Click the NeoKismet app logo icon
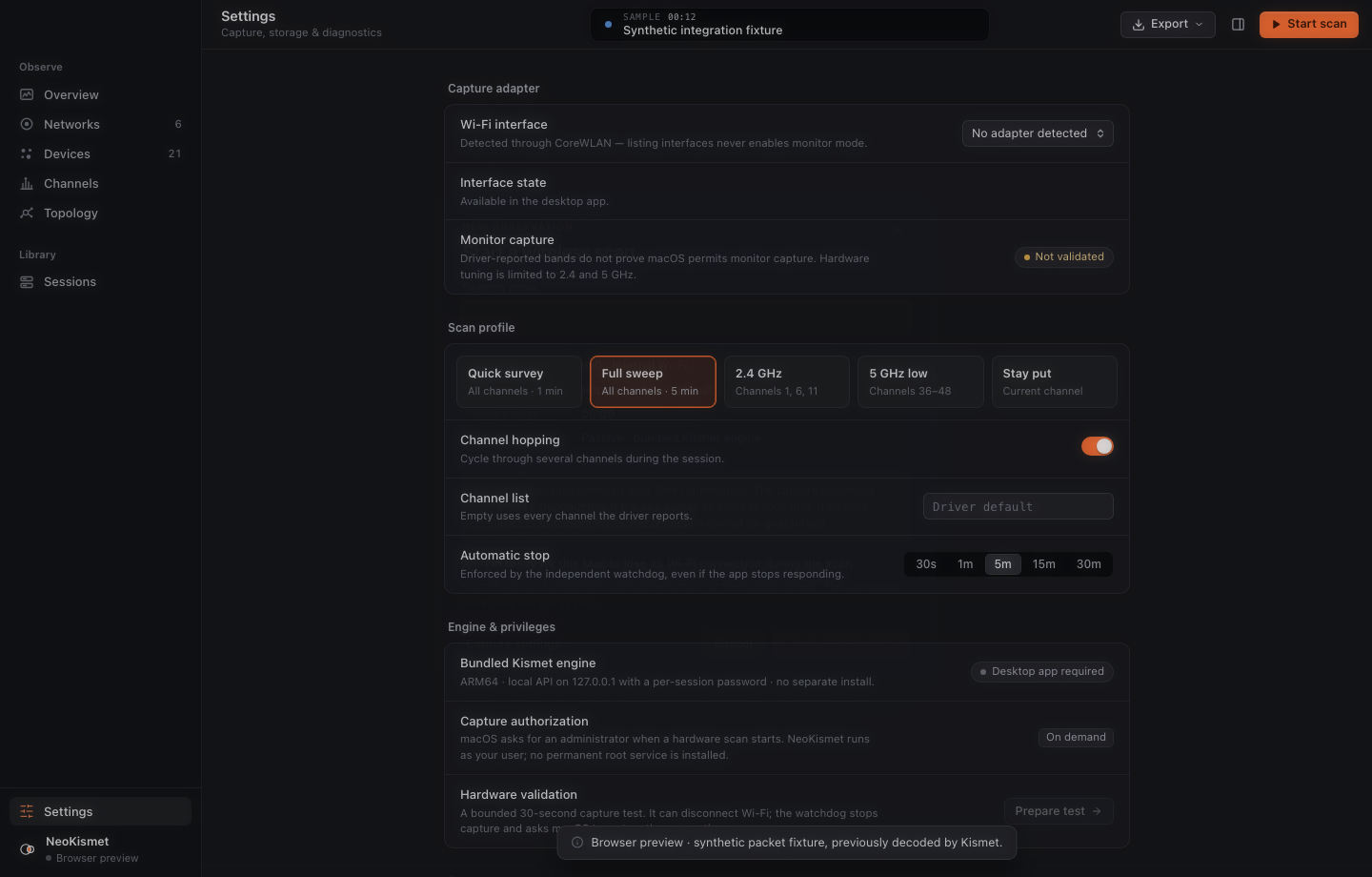Viewport: 1372px width, 877px height. pos(28,849)
